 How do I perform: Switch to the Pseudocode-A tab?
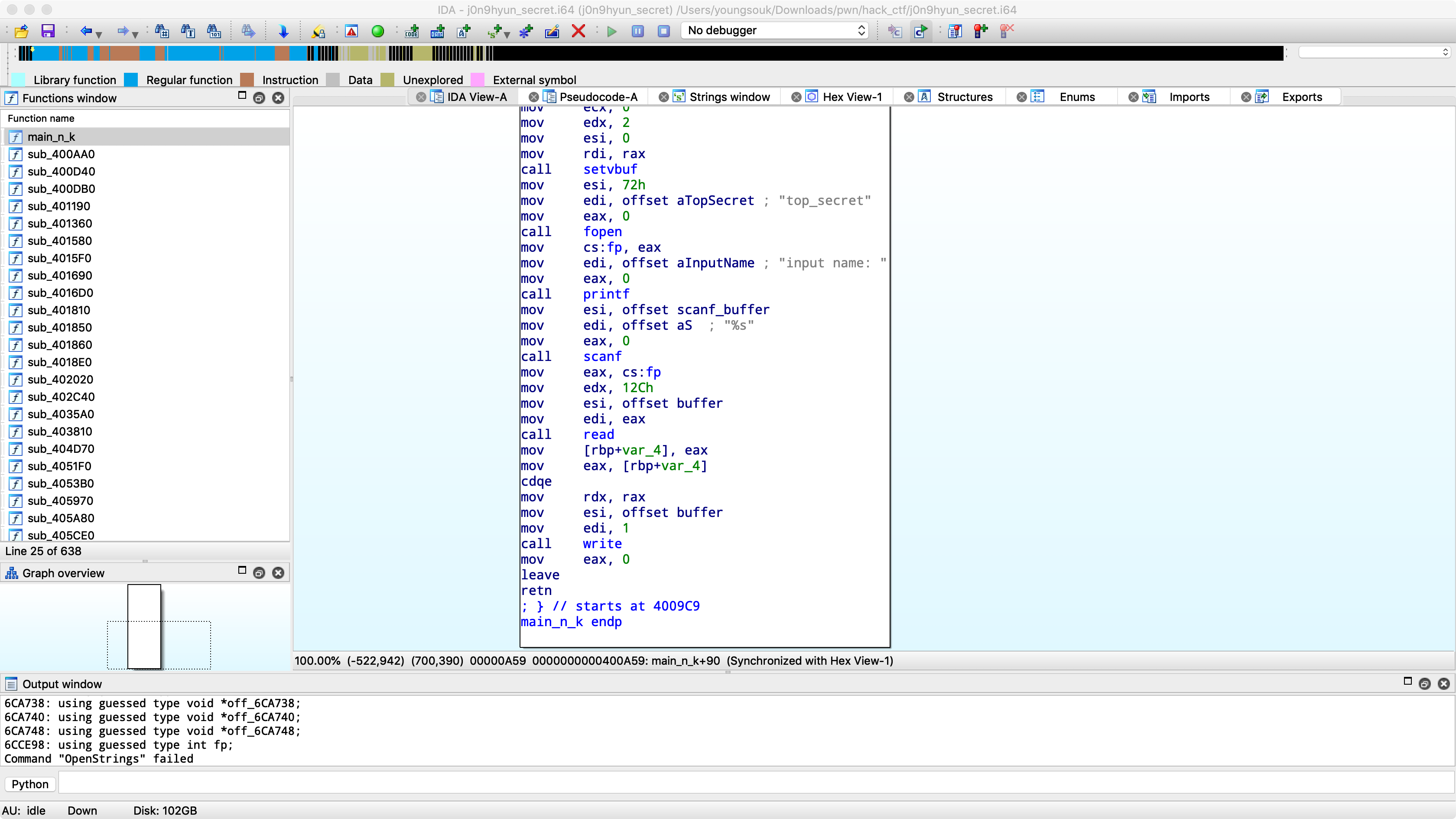click(598, 97)
